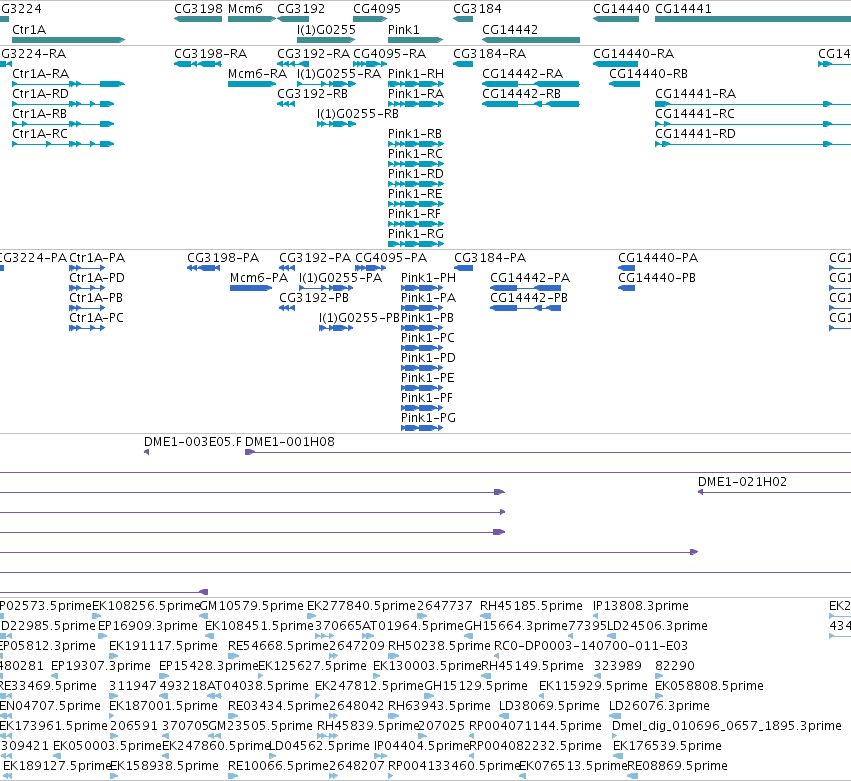Click the CG3198-RA transcript
This screenshot has height=781, width=851.
[198, 64]
